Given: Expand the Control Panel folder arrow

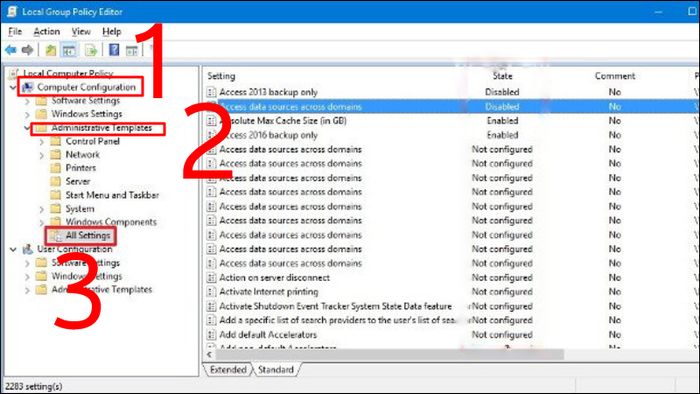Looking at the screenshot, I should 42,142.
